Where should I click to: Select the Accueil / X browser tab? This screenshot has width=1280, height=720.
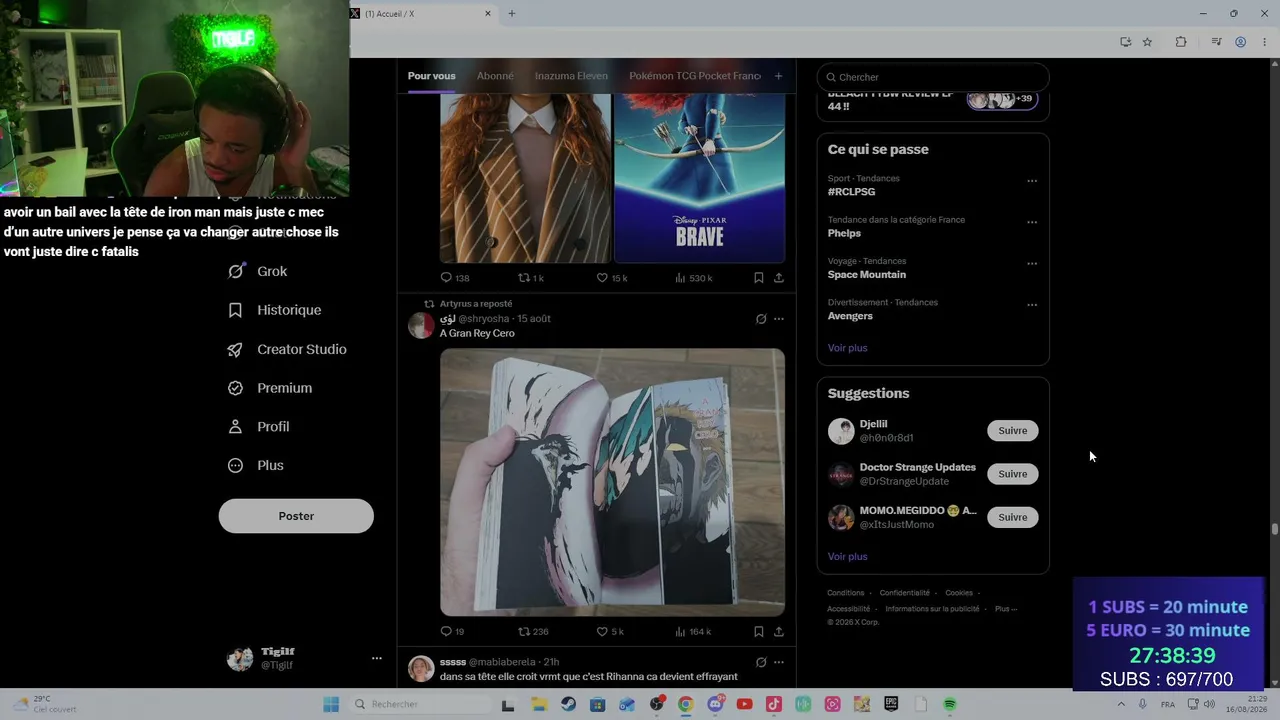point(423,14)
